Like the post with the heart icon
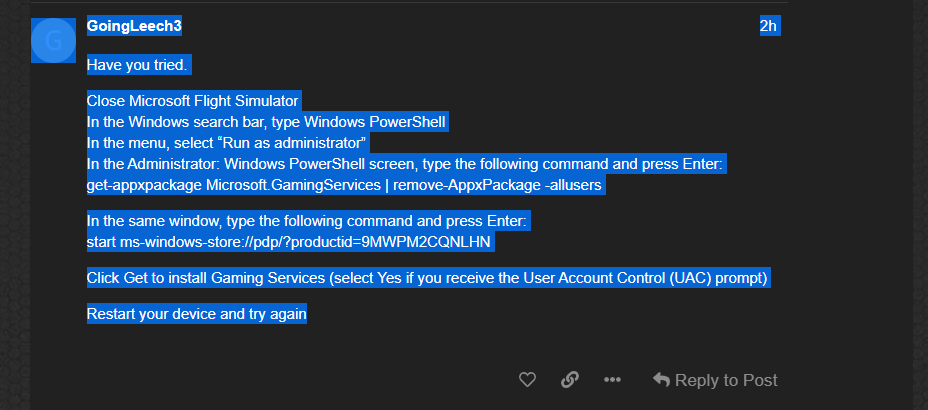Image resolution: width=928 pixels, height=410 pixels. pyautogui.click(x=527, y=380)
